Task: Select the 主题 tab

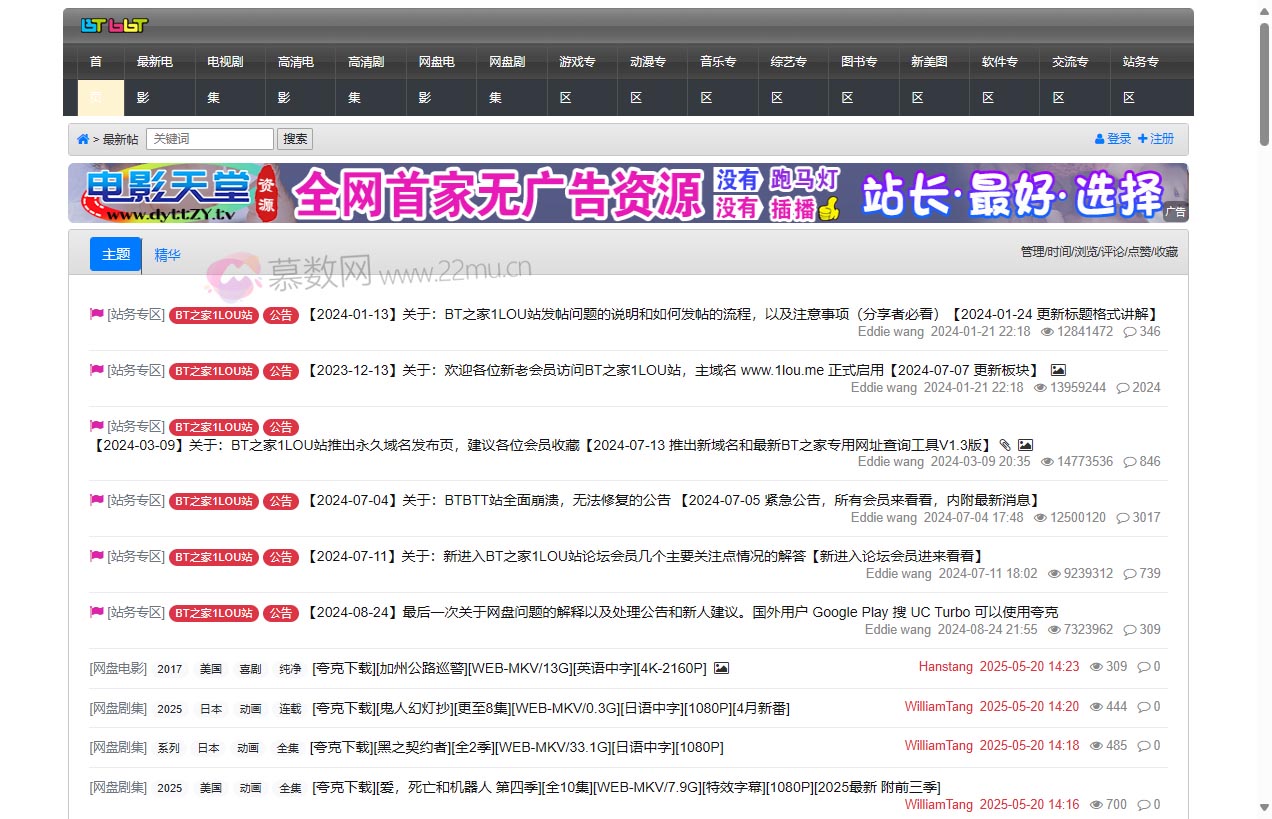Action: pyautogui.click(x=115, y=254)
